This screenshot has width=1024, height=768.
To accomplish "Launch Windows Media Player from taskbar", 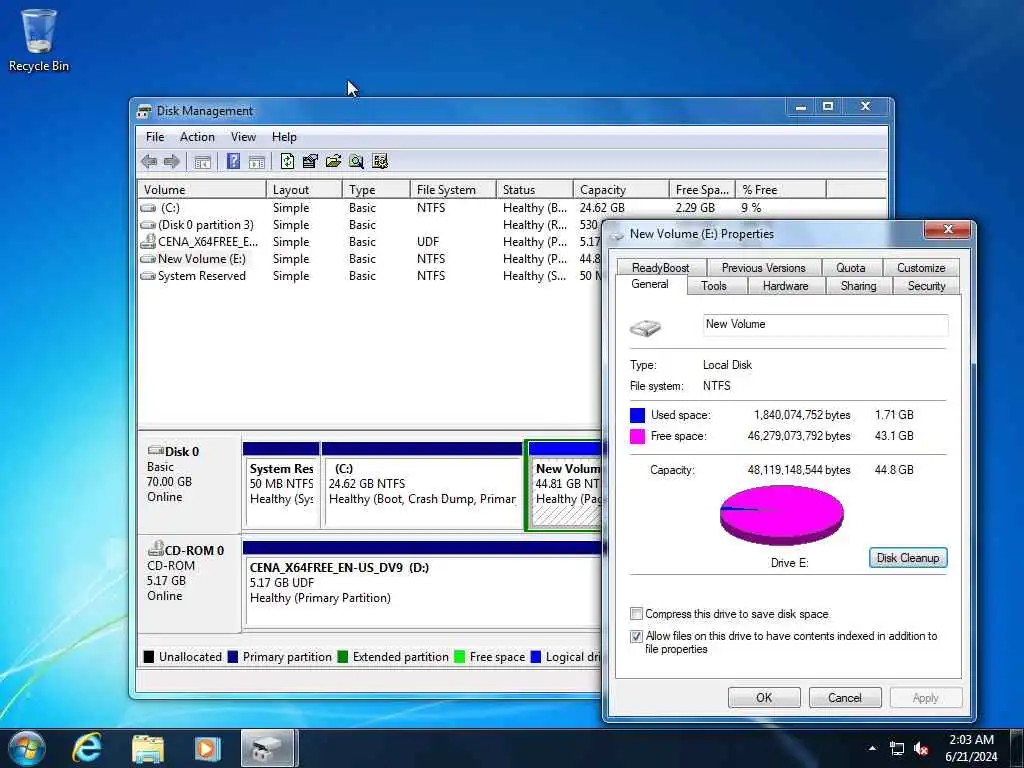I will click(x=208, y=748).
